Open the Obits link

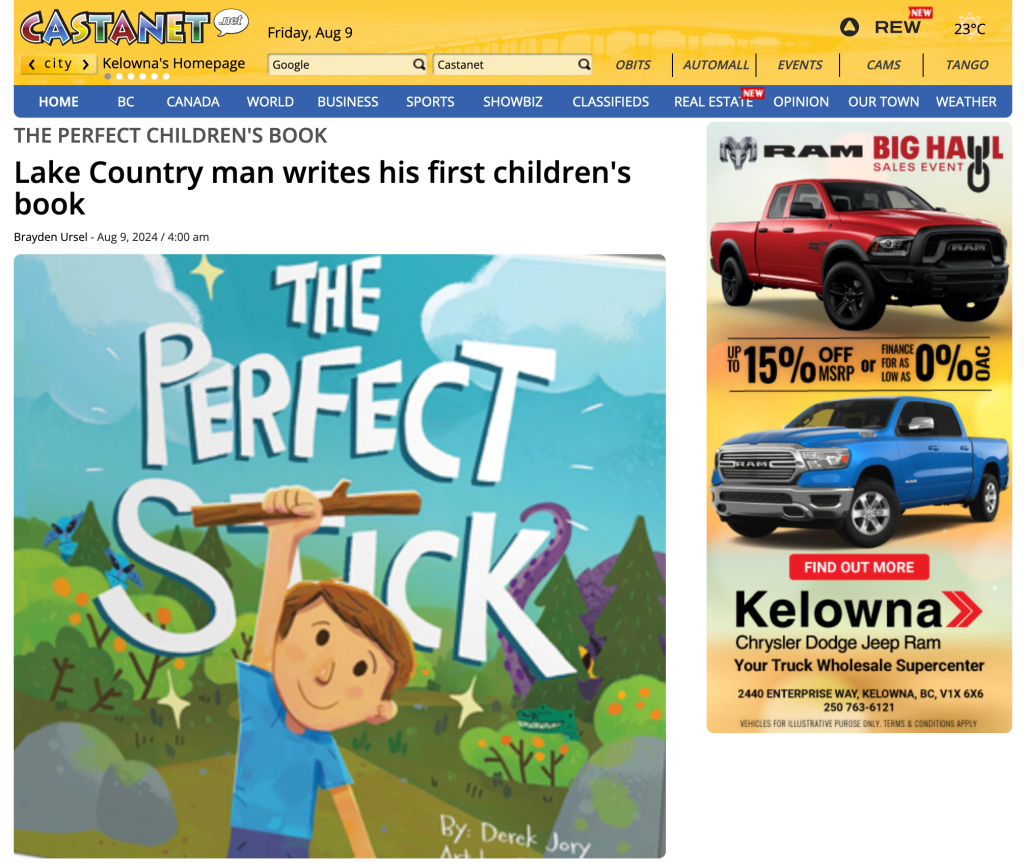coord(633,65)
